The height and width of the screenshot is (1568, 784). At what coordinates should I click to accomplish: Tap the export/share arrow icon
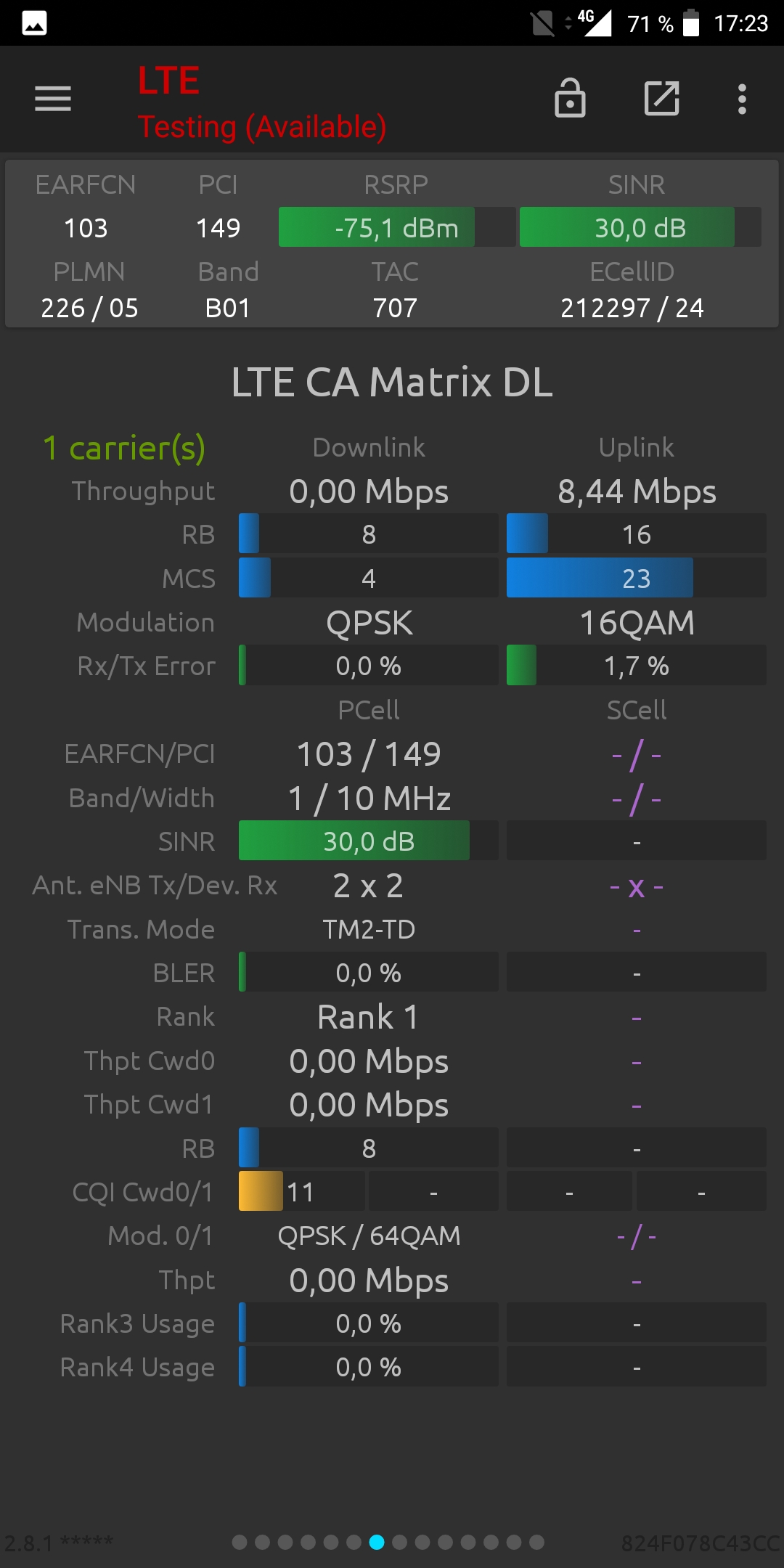[x=662, y=98]
